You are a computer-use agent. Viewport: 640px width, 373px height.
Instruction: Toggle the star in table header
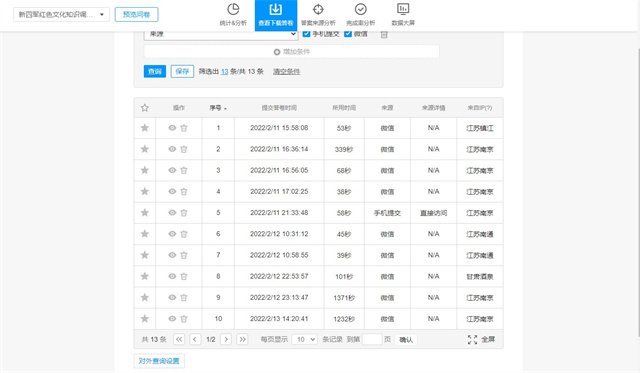pos(144,108)
